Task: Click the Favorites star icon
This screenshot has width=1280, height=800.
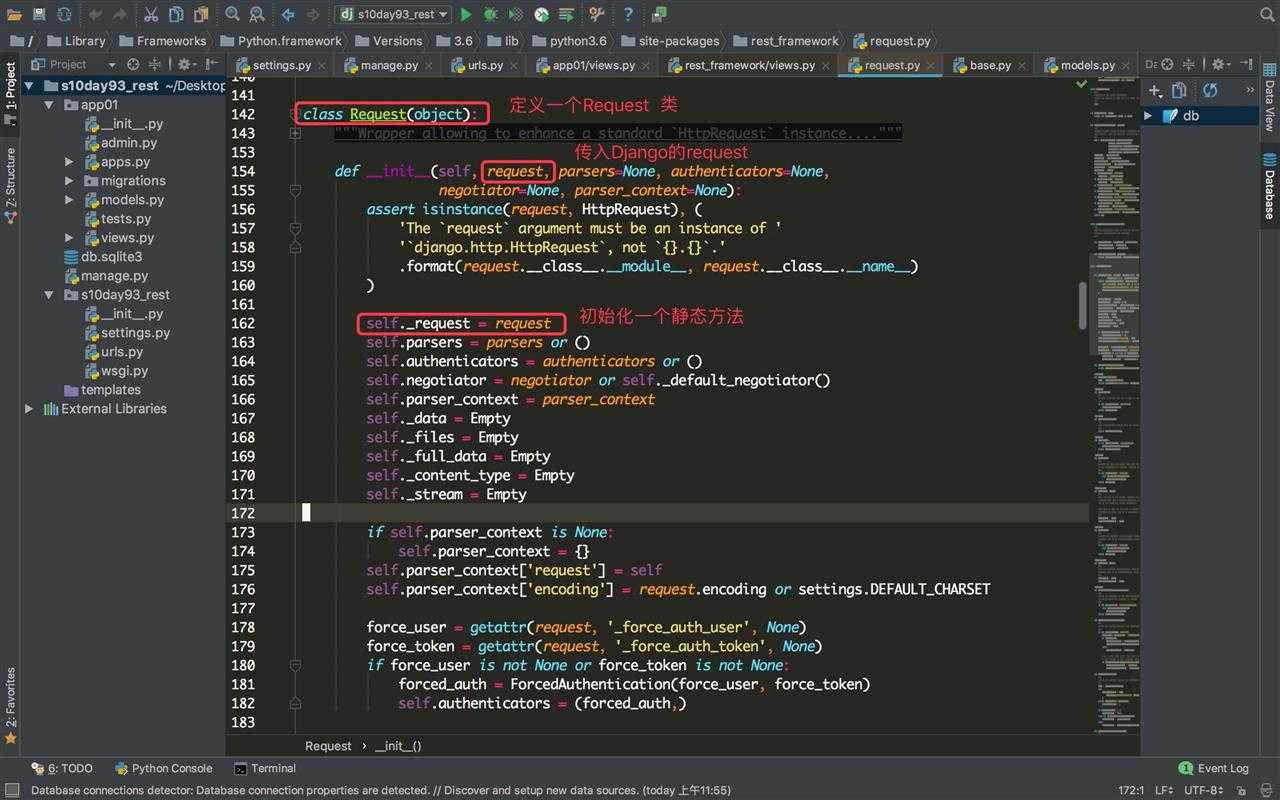Action: pyautogui.click(x=11, y=738)
